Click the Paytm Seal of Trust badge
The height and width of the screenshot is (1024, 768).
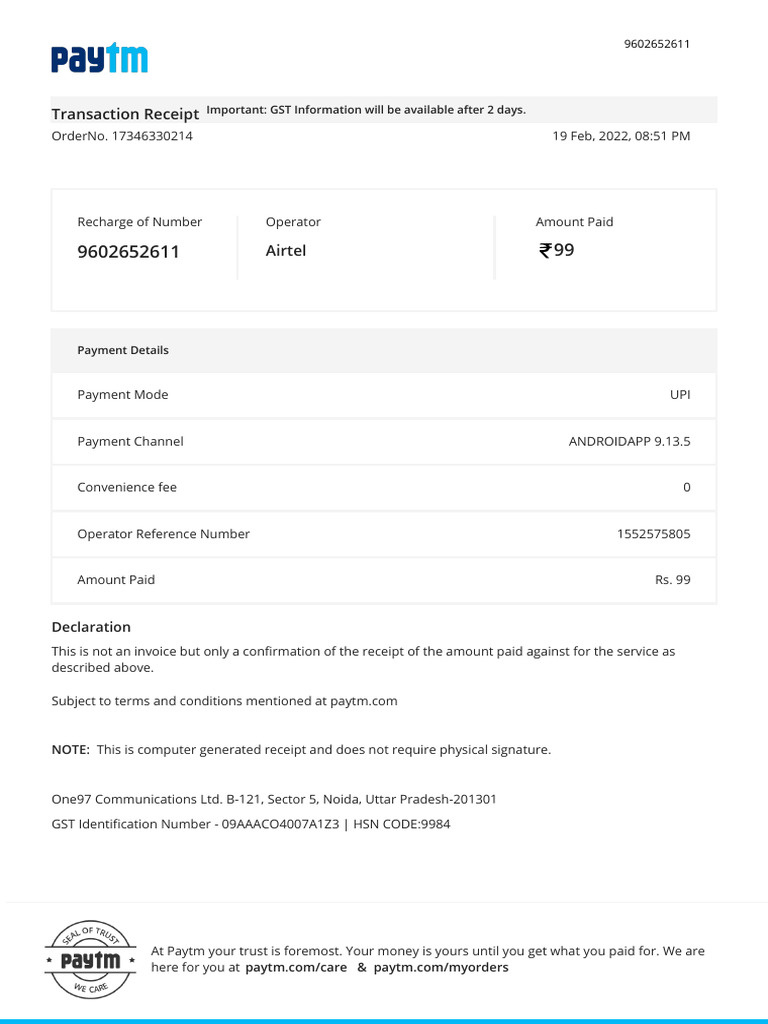pos(90,959)
